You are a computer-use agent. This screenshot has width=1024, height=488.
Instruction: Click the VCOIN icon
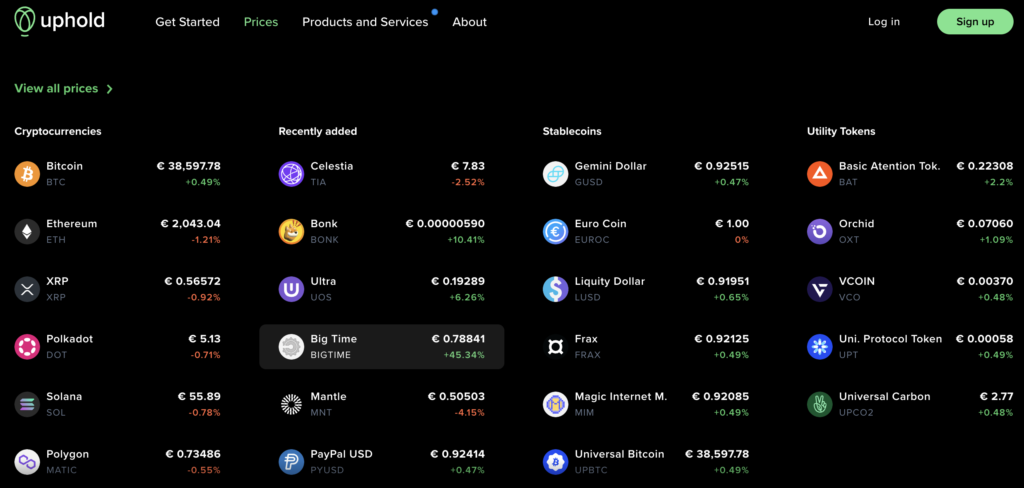point(820,289)
